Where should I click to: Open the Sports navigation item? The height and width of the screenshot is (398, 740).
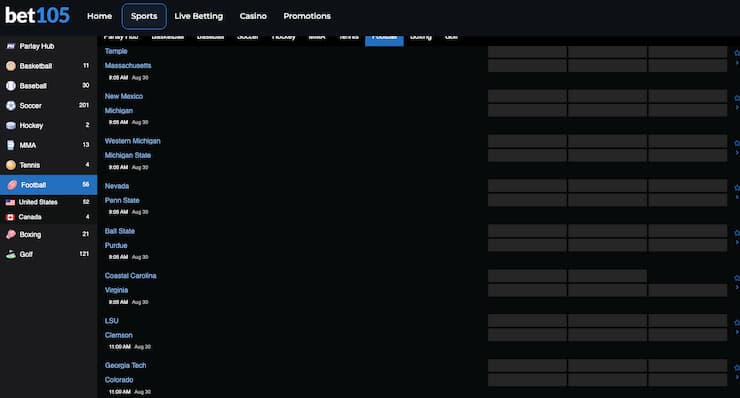coord(144,16)
